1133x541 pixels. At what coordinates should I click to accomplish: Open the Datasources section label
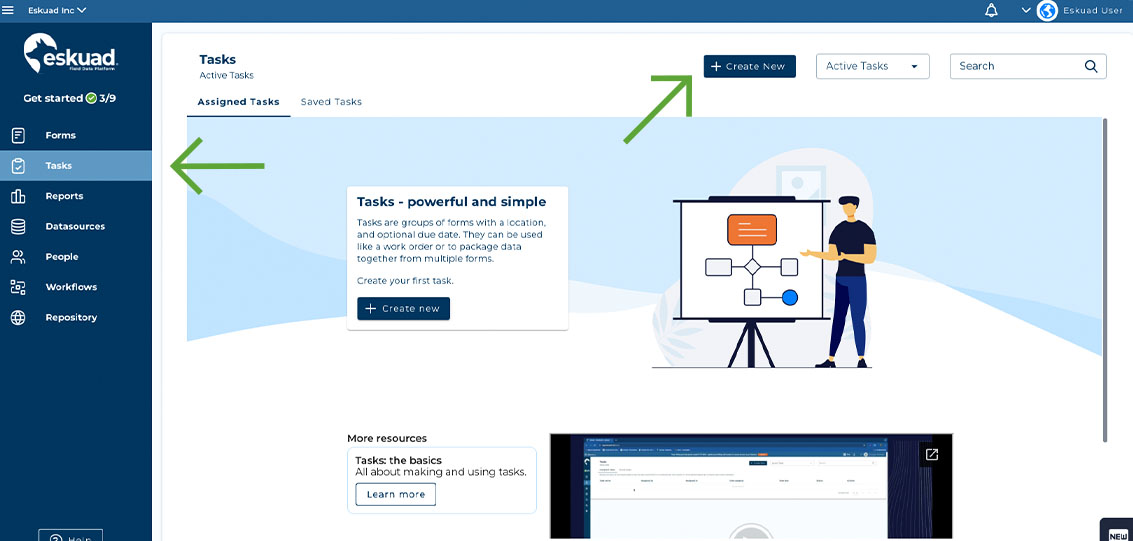coord(75,226)
